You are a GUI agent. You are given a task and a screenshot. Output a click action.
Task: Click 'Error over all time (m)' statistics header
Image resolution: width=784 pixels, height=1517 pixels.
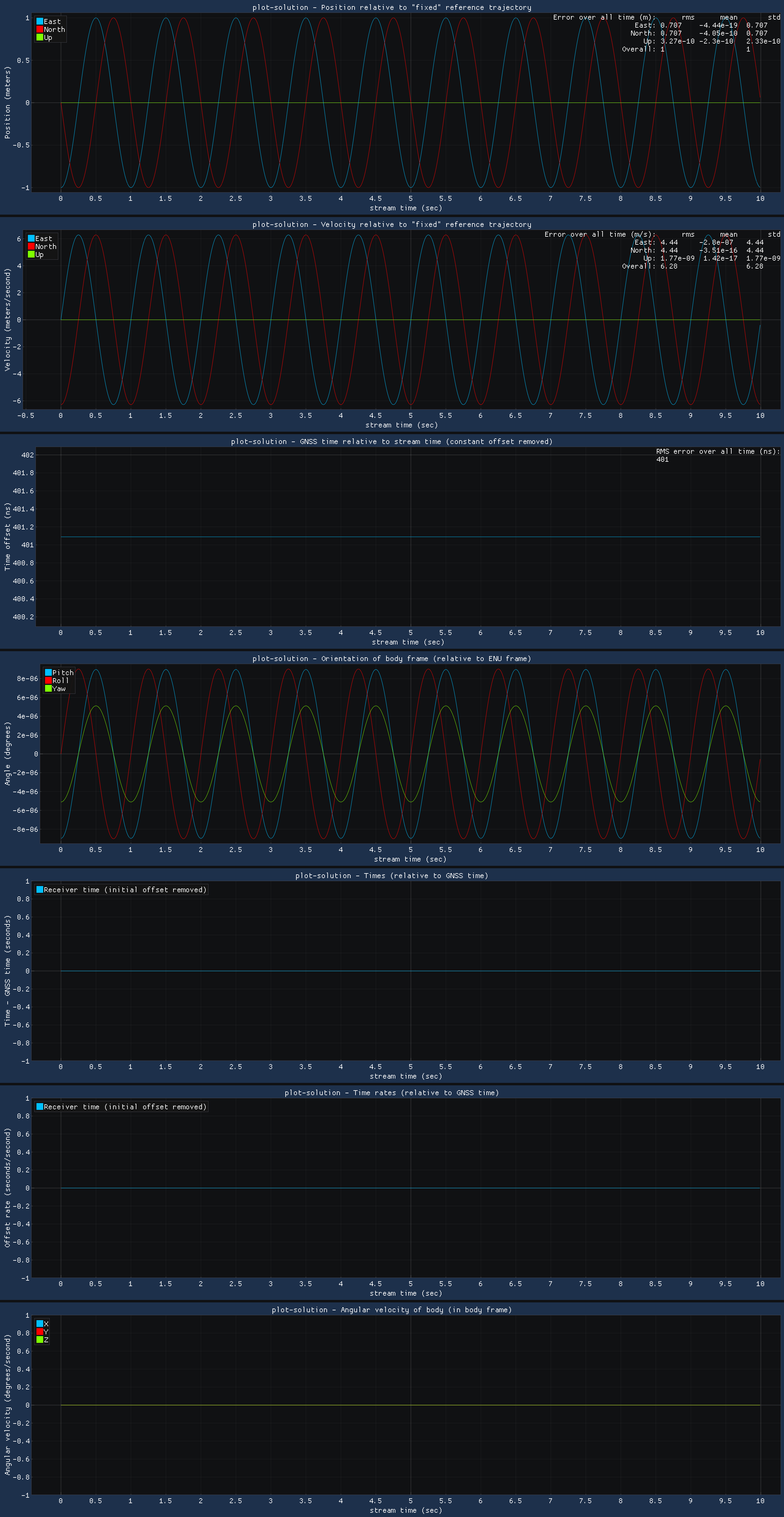pos(604,18)
